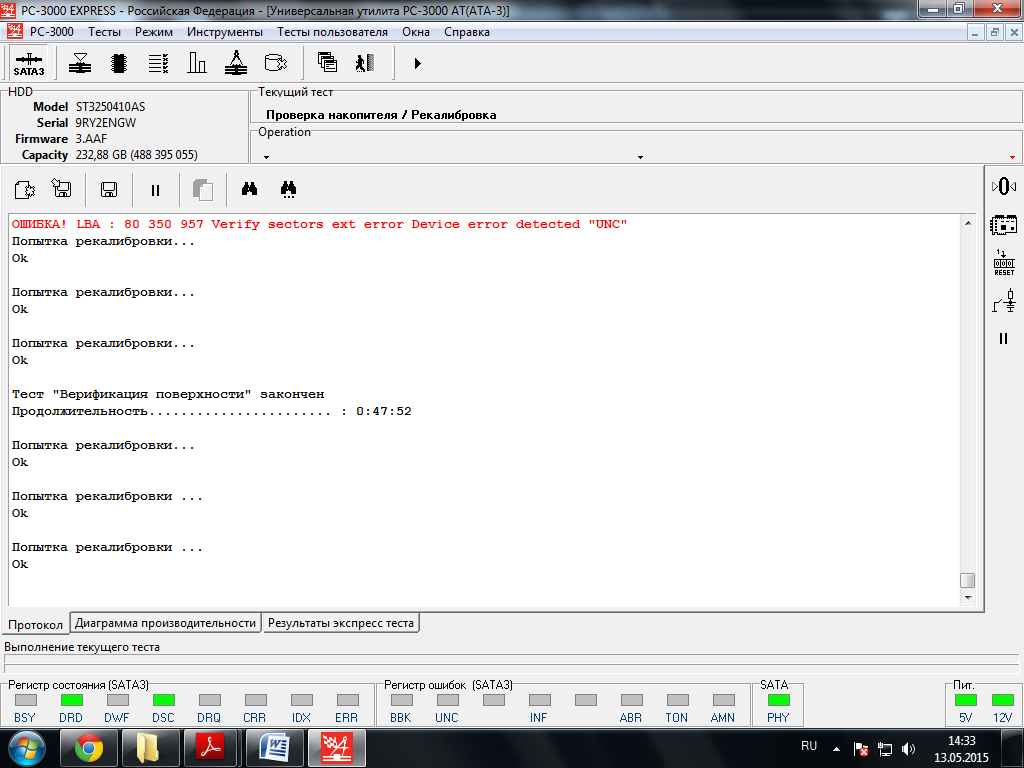Click the log scrollbar up arrow
The height and width of the screenshot is (768, 1024).
(968, 223)
